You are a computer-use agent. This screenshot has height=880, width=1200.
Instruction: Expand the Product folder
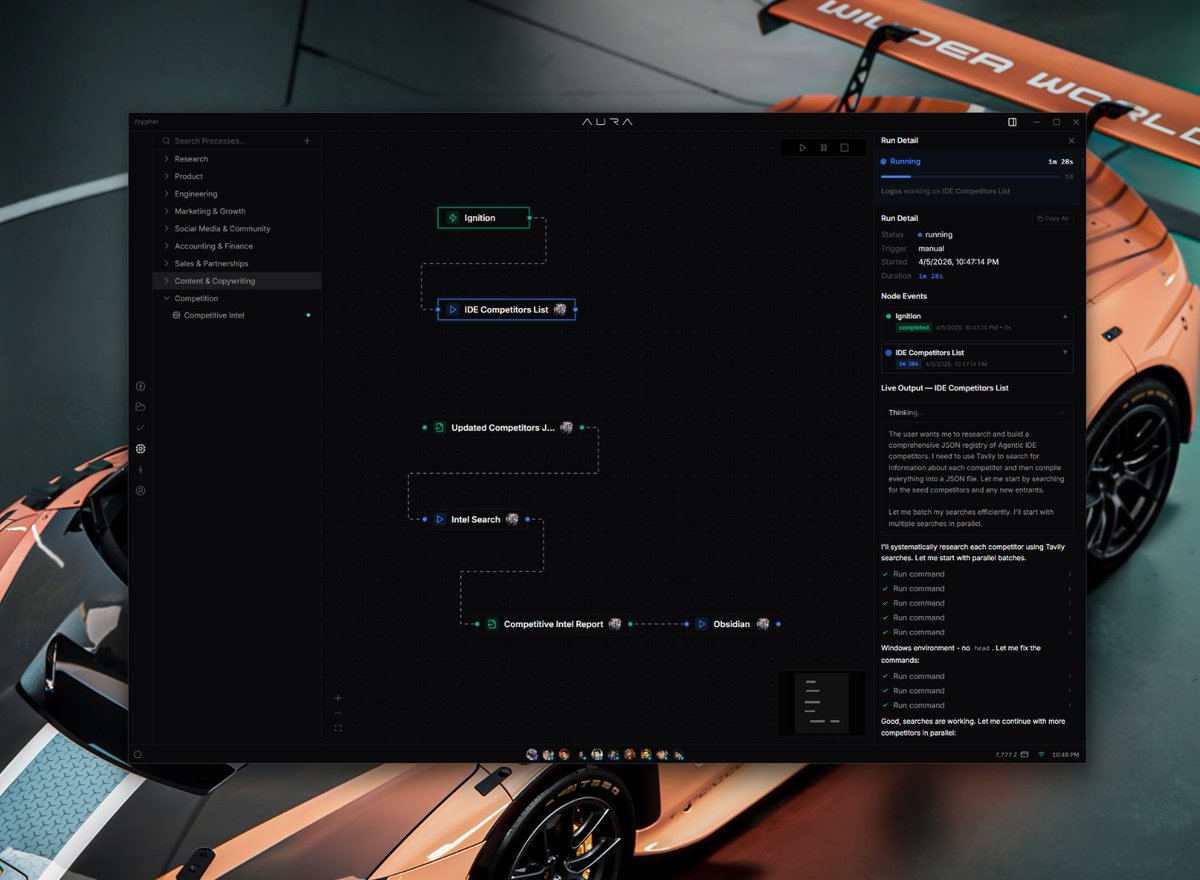pos(237,176)
